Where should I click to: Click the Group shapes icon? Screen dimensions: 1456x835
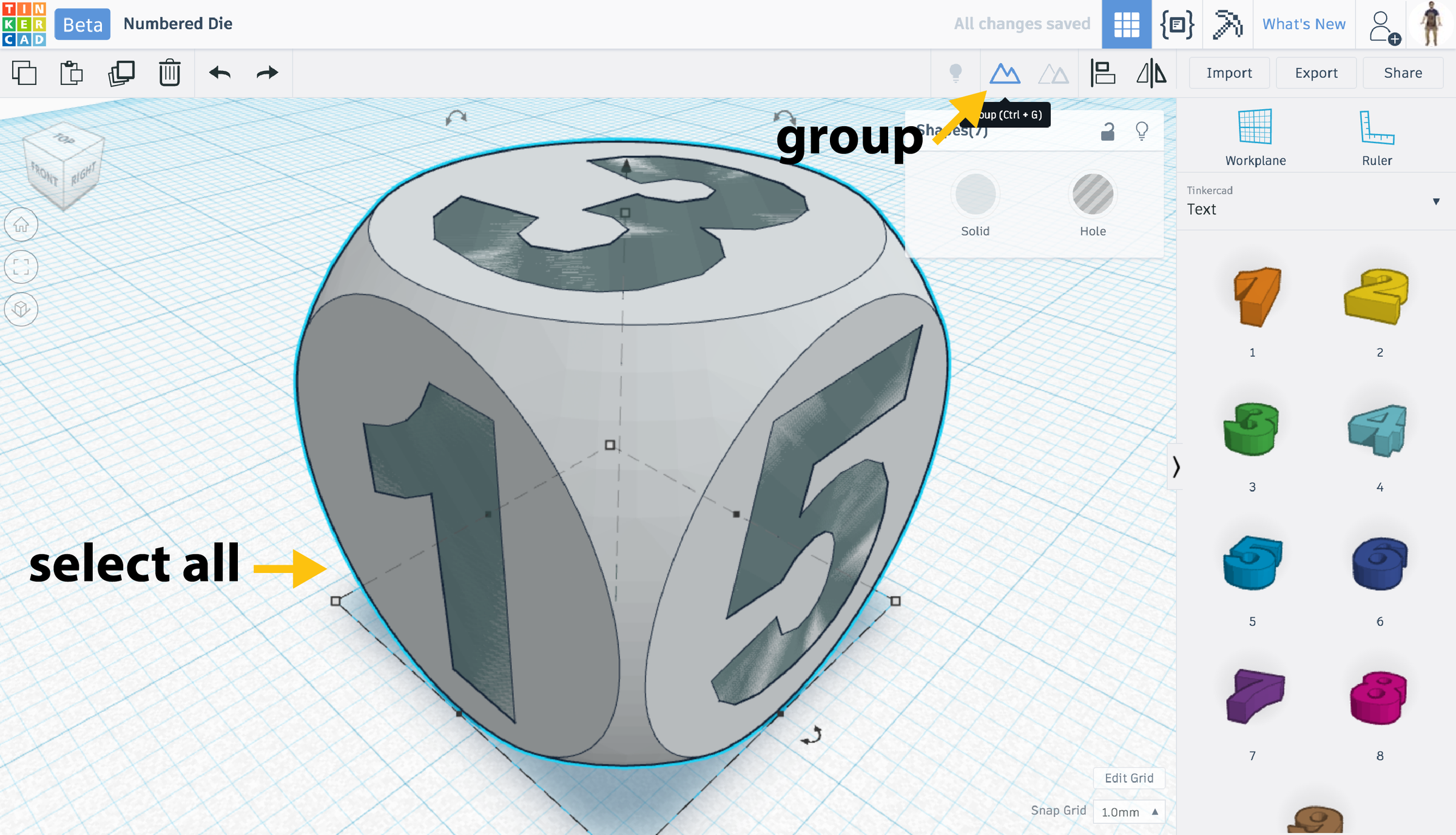pyautogui.click(x=1005, y=73)
